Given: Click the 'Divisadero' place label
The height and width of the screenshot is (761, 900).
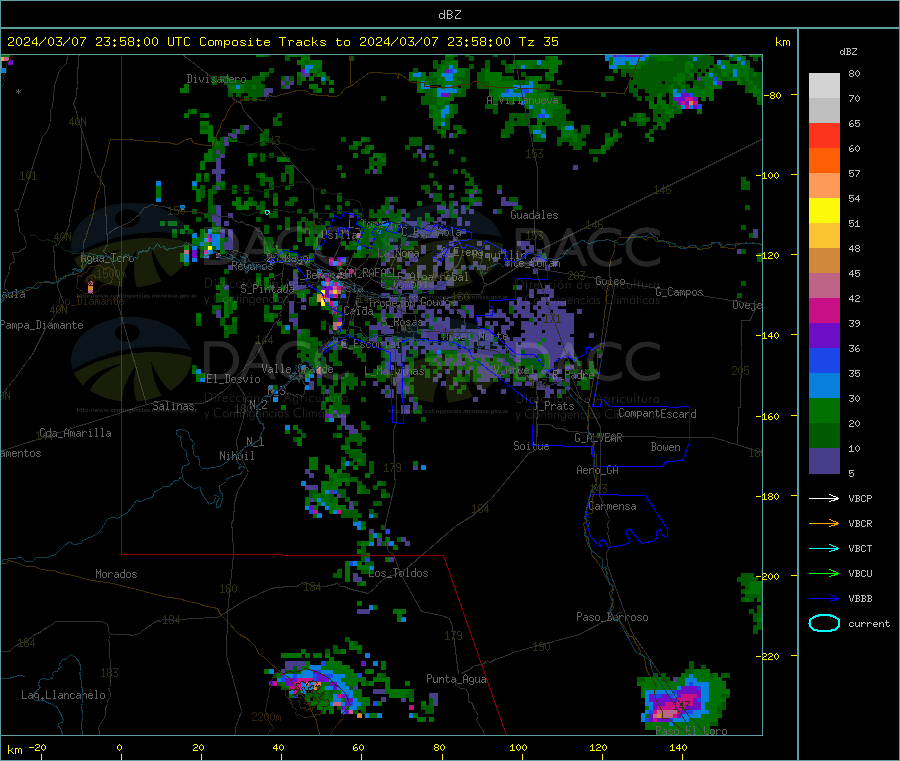Looking at the screenshot, I should [216, 79].
